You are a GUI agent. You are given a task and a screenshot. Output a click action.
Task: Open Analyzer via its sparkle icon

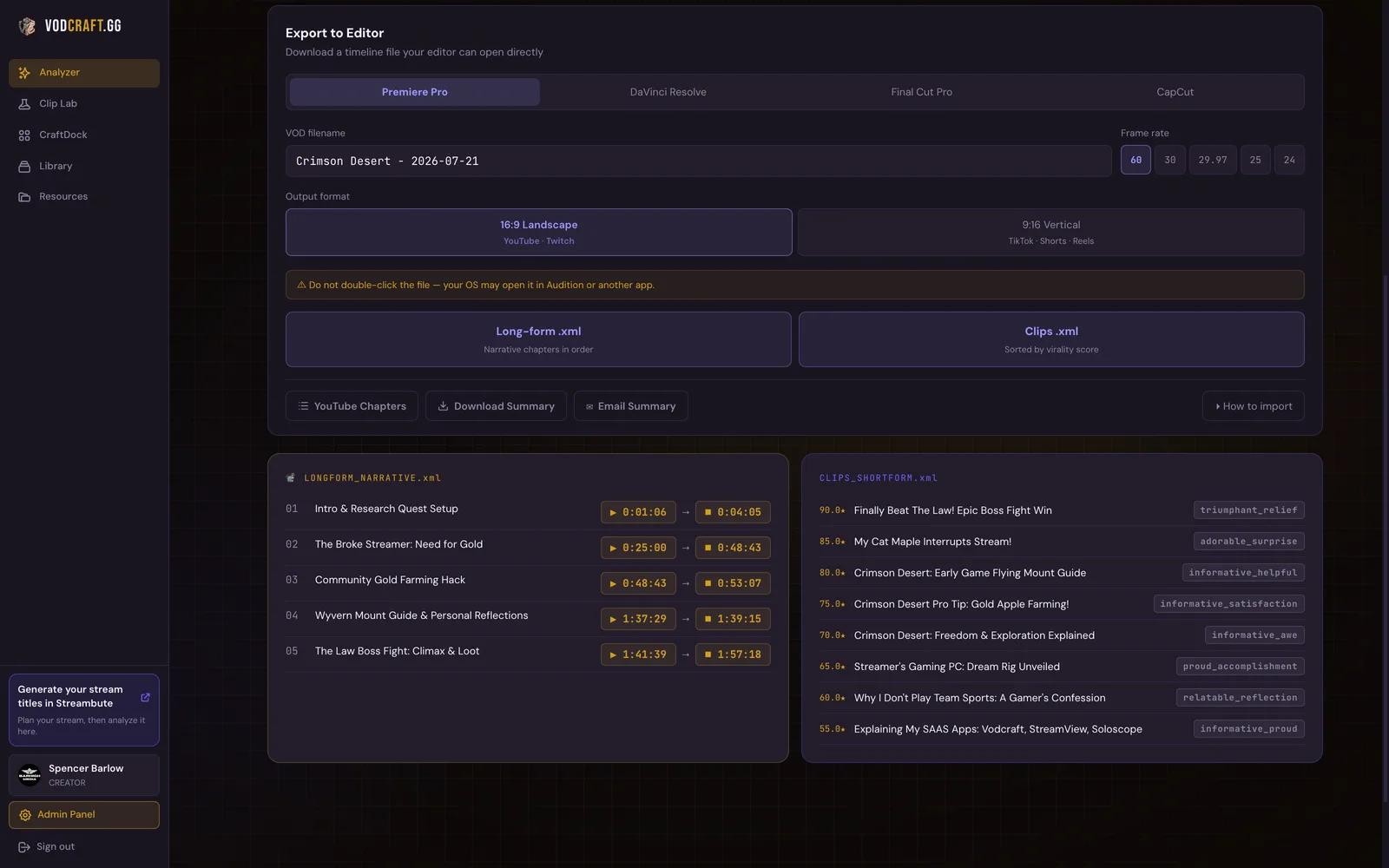click(24, 73)
